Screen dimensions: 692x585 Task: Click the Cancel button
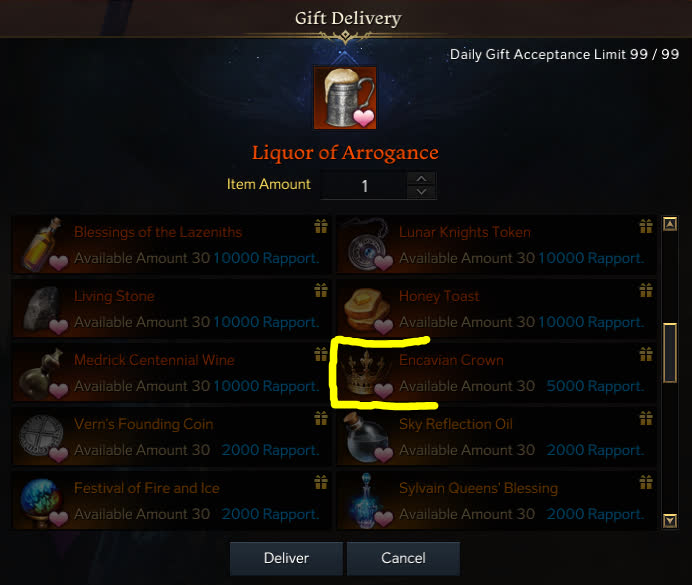[x=403, y=558]
